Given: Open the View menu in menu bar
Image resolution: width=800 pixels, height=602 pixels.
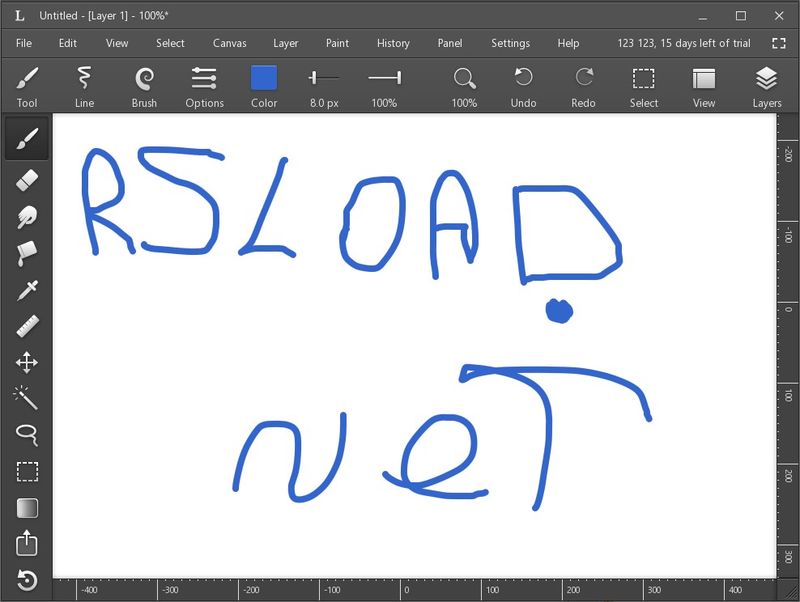Looking at the screenshot, I should (117, 43).
